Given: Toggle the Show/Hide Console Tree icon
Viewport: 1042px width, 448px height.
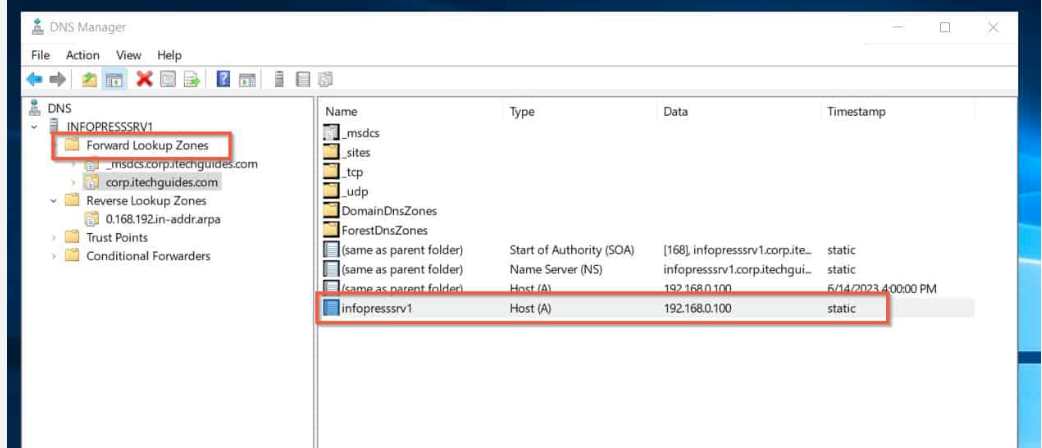Looking at the screenshot, I should (114, 79).
